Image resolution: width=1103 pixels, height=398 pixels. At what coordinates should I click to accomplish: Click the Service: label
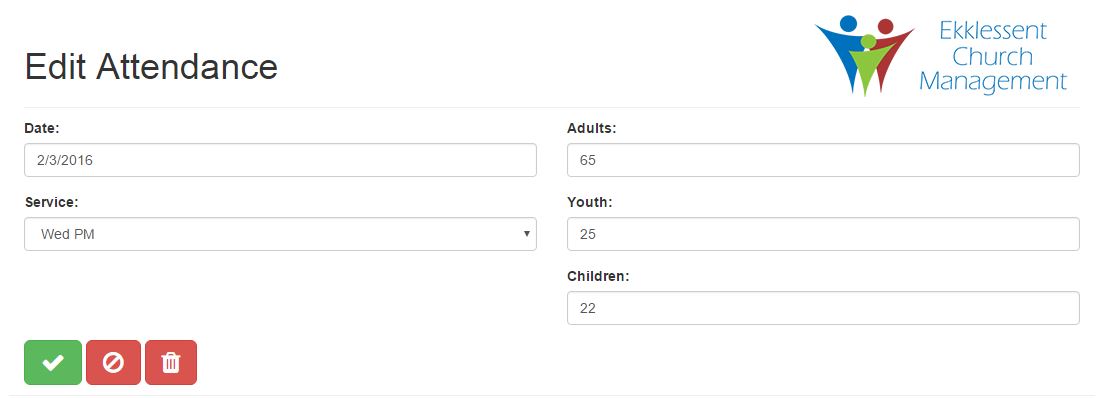pos(51,203)
